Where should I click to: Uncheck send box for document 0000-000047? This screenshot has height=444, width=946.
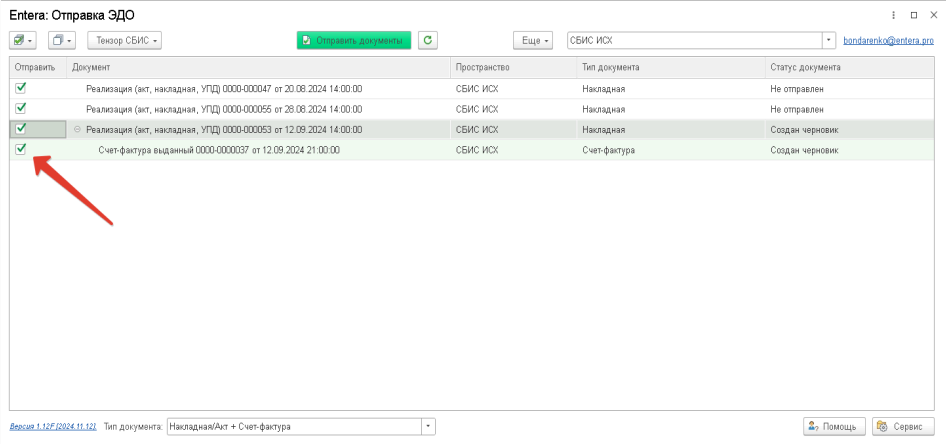[x=21, y=88]
